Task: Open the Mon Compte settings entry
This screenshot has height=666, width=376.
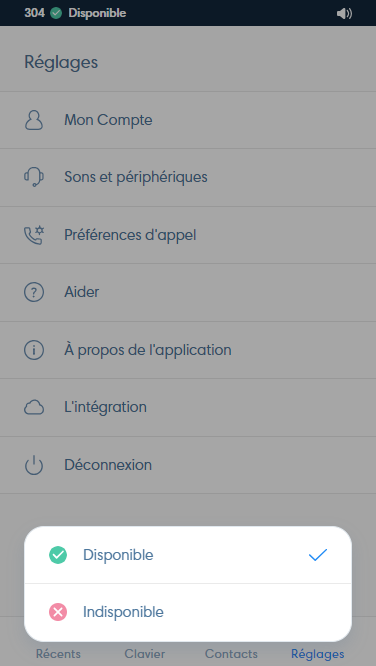Action: [x=188, y=120]
